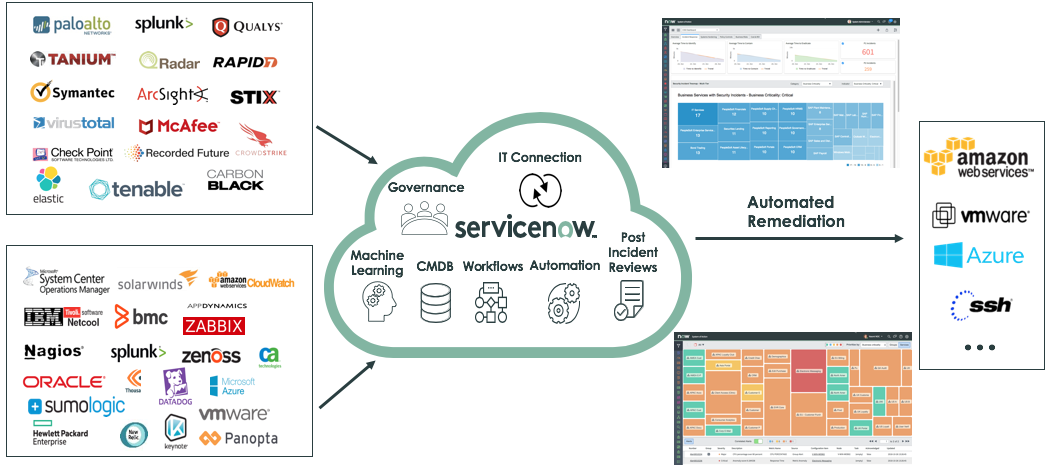
Task: Select the Tenable logo
Action: click(x=137, y=189)
